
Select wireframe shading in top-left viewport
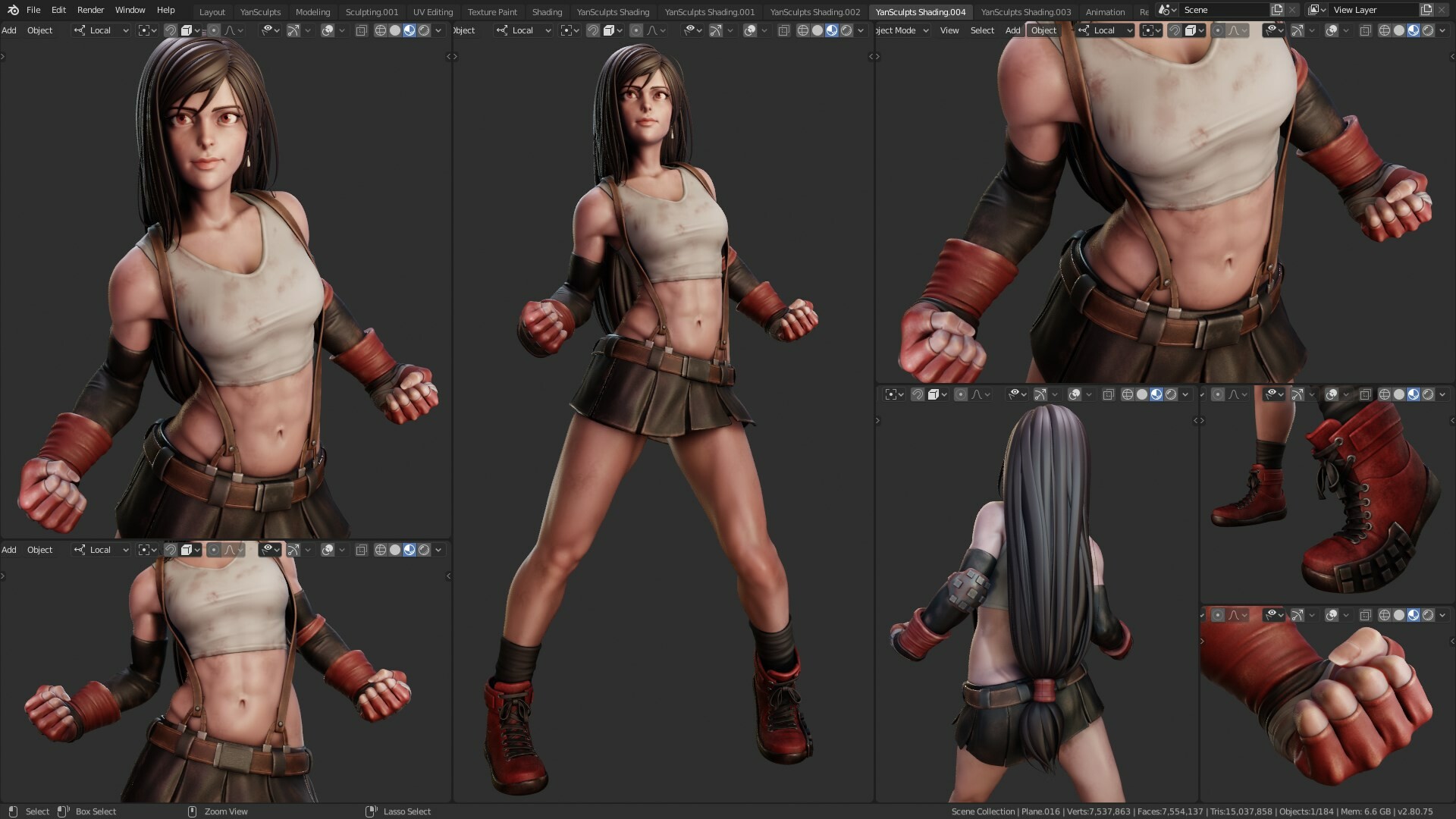point(381,30)
